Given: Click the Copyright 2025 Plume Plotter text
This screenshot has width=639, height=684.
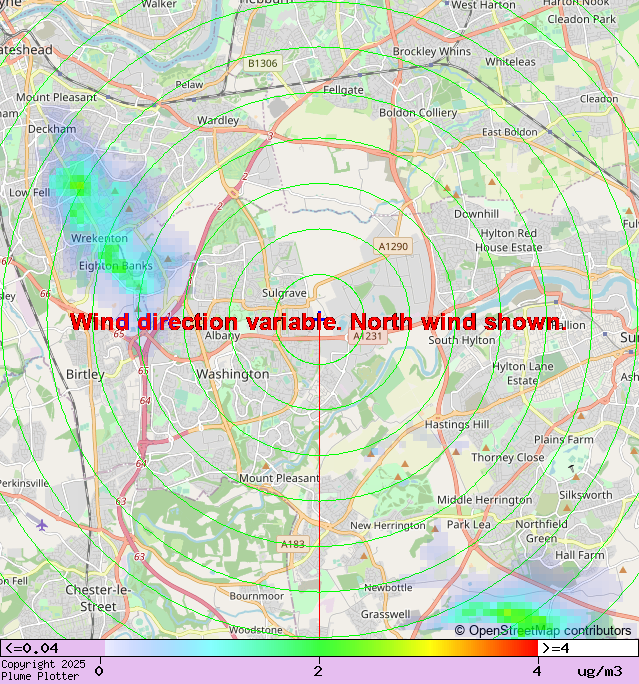Looking at the screenshot, I should point(43,670).
